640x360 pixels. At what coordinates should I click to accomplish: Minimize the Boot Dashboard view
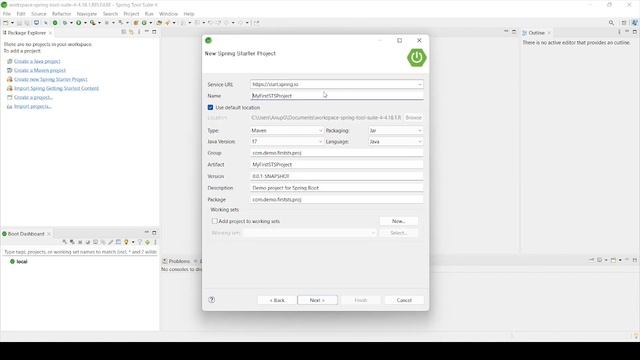pyautogui.click(x=147, y=232)
